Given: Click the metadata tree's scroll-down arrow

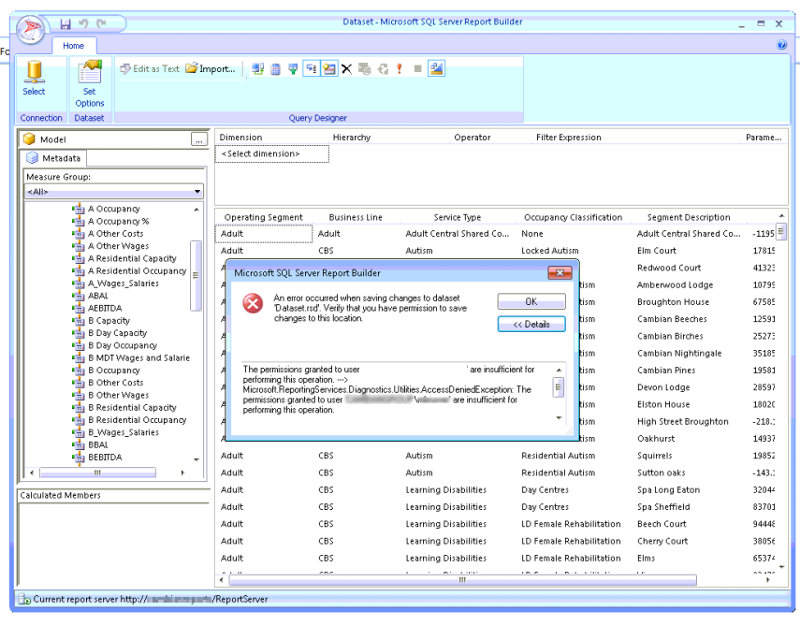Looking at the screenshot, I should coord(196,459).
